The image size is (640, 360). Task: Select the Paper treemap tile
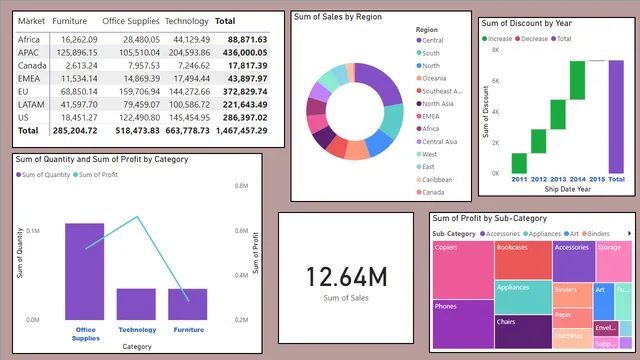[x=573, y=318]
